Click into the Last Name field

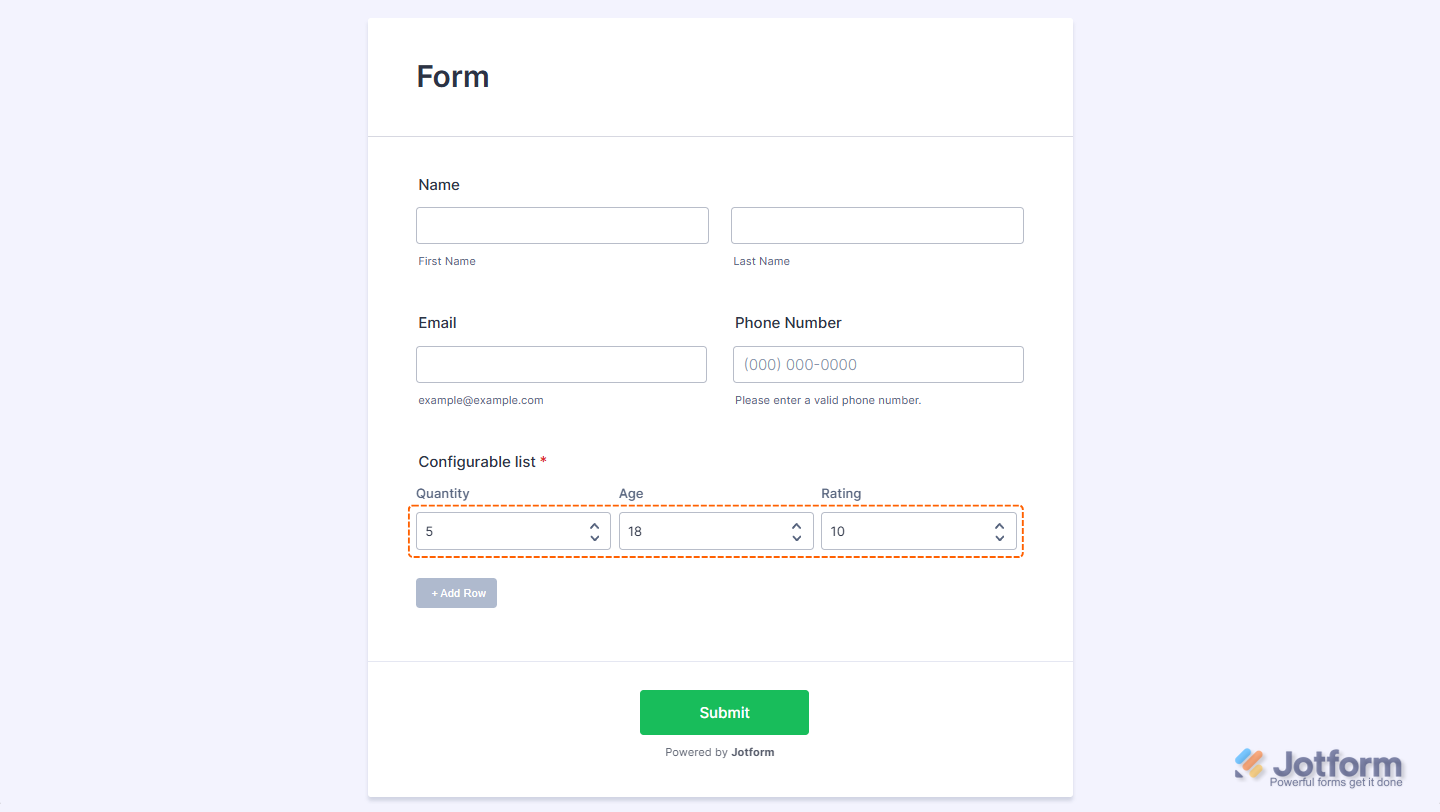877,225
